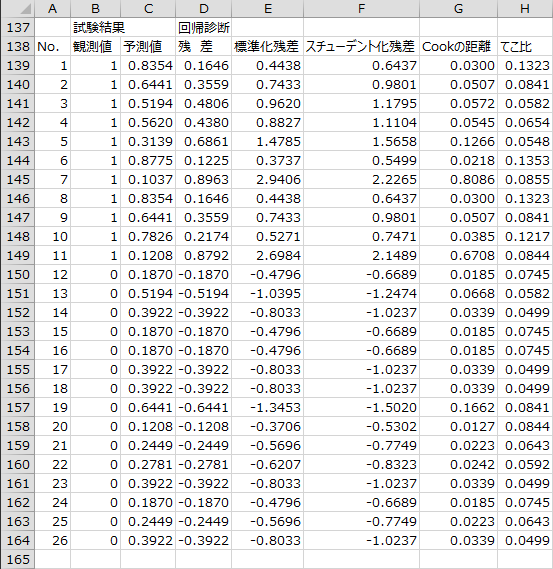Screen dimensions: 553x569
Task: Click Cook's distance 0.1266
Action: (459, 141)
